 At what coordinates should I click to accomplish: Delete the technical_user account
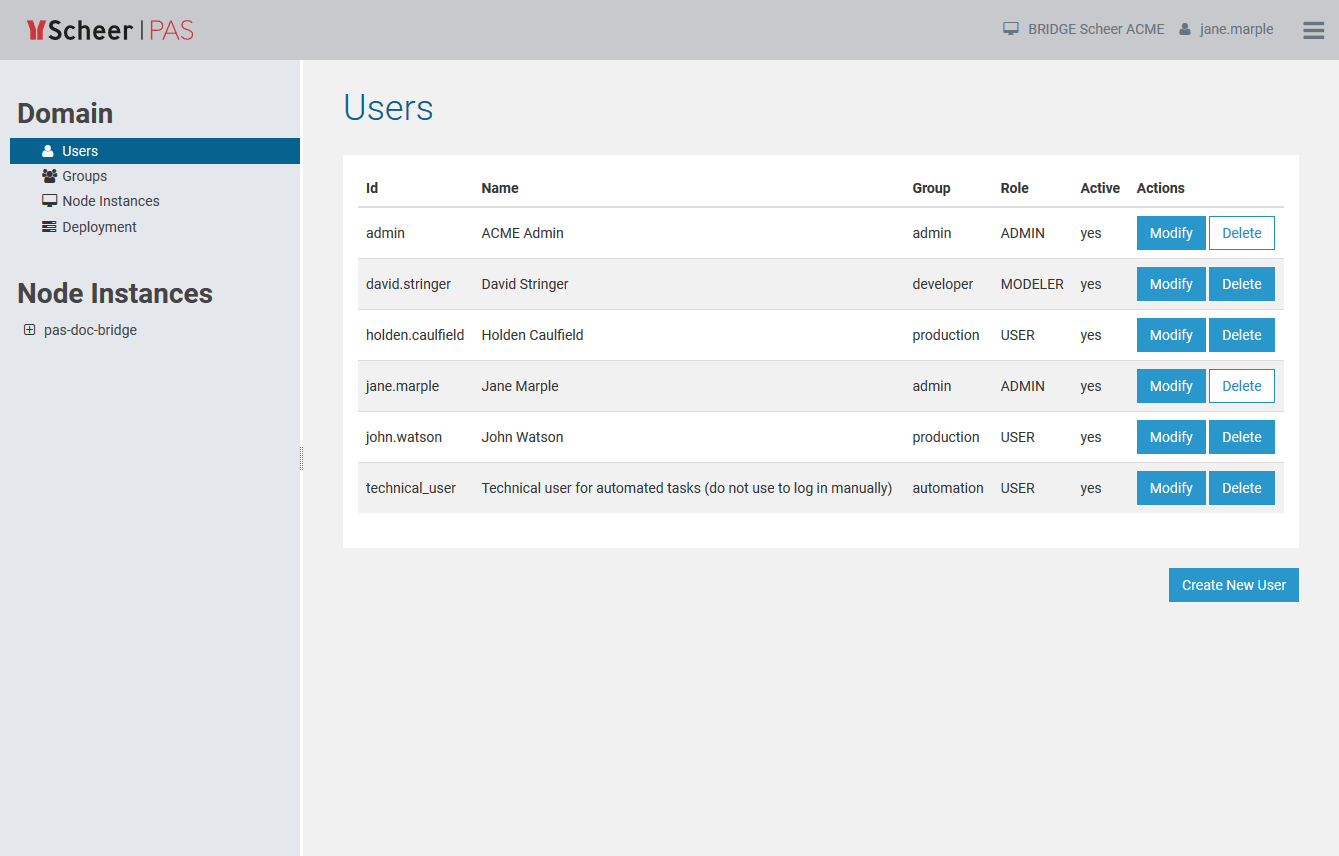[1241, 488]
